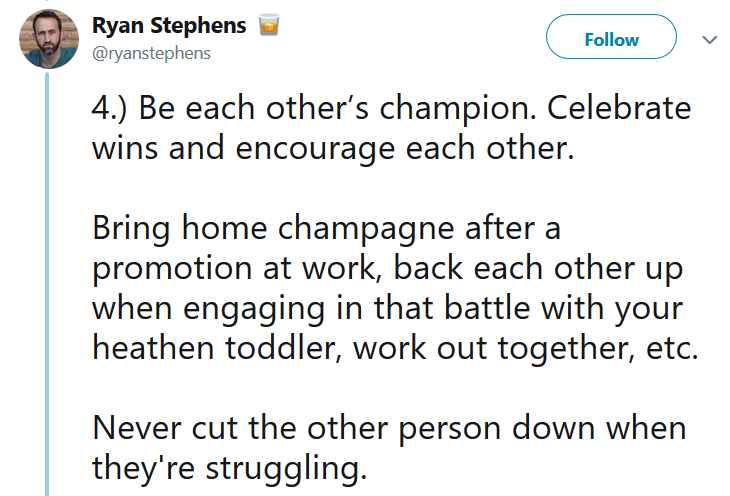Click the word "Celebrate" in the tweet
Screen dimensions: 730x496
tap(619, 108)
